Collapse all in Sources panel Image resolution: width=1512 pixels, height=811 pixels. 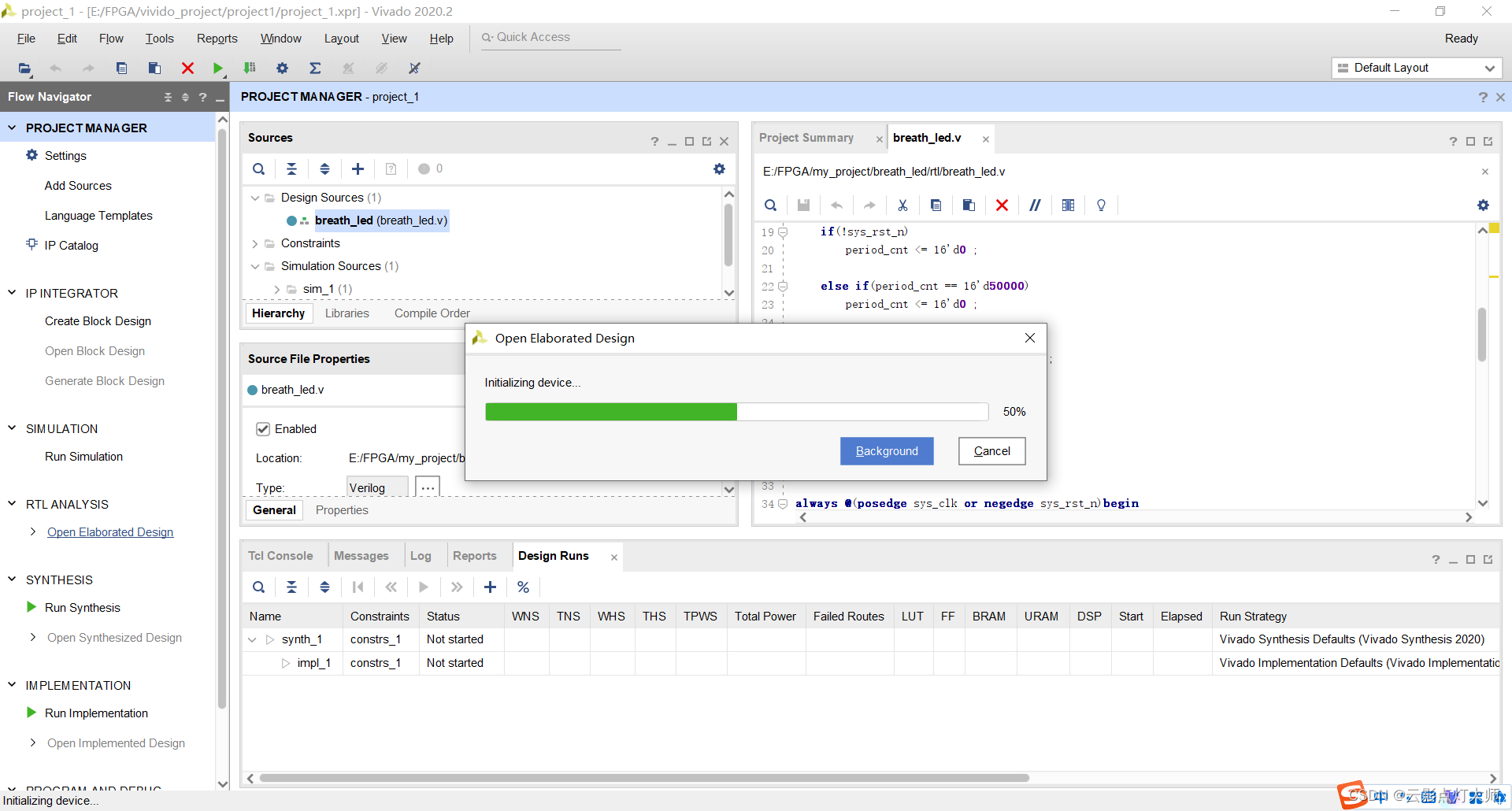pos(291,168)
